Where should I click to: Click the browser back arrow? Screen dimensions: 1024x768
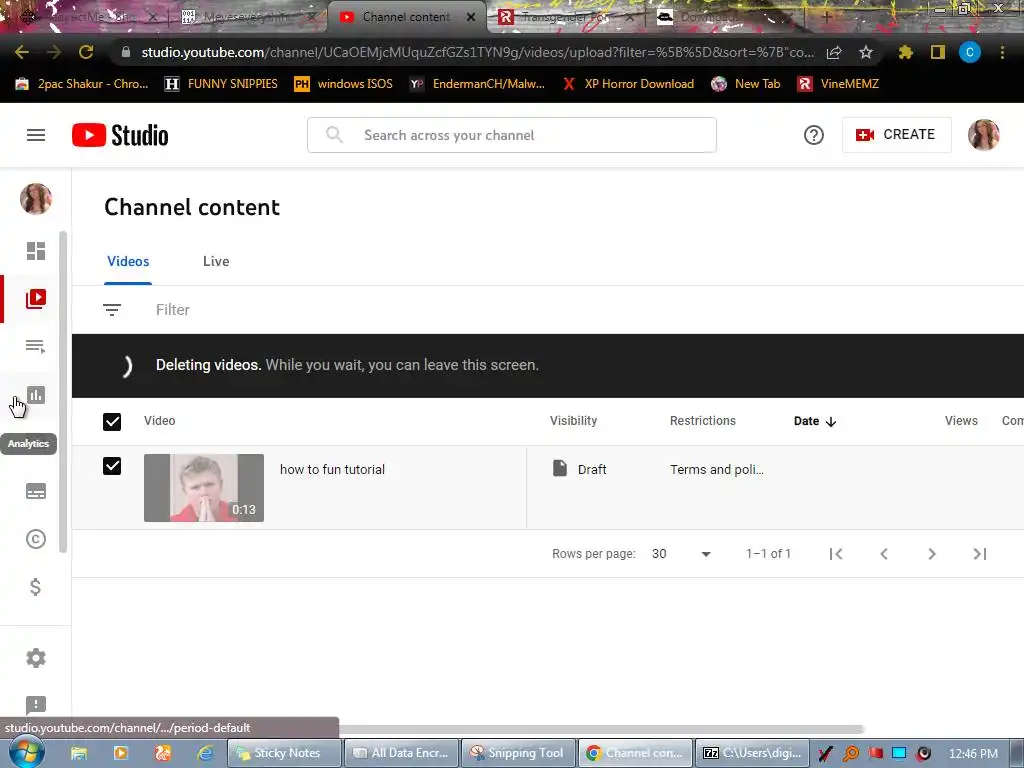22,52
